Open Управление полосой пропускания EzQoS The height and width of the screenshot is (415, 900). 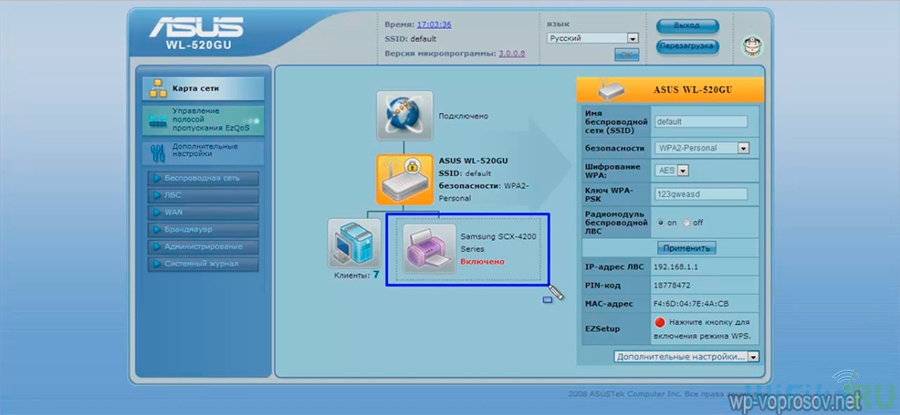coord(203,120)
